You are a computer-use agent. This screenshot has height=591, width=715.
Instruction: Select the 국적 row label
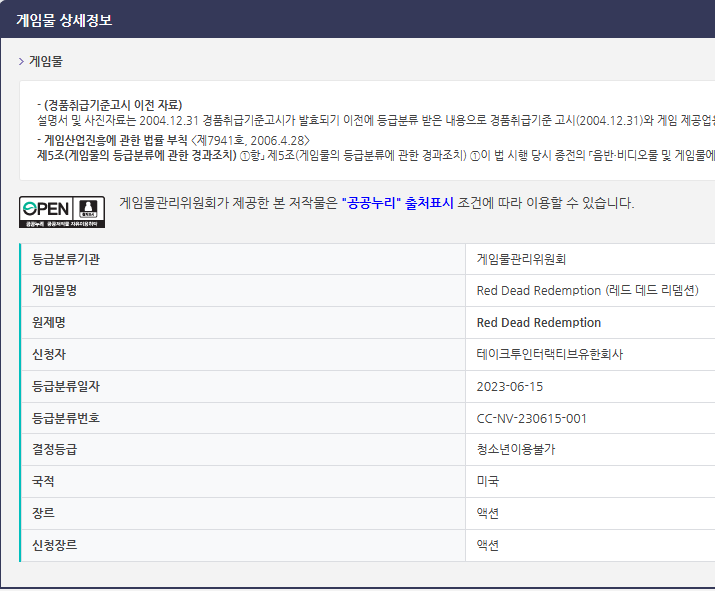[x=43, y=482]
